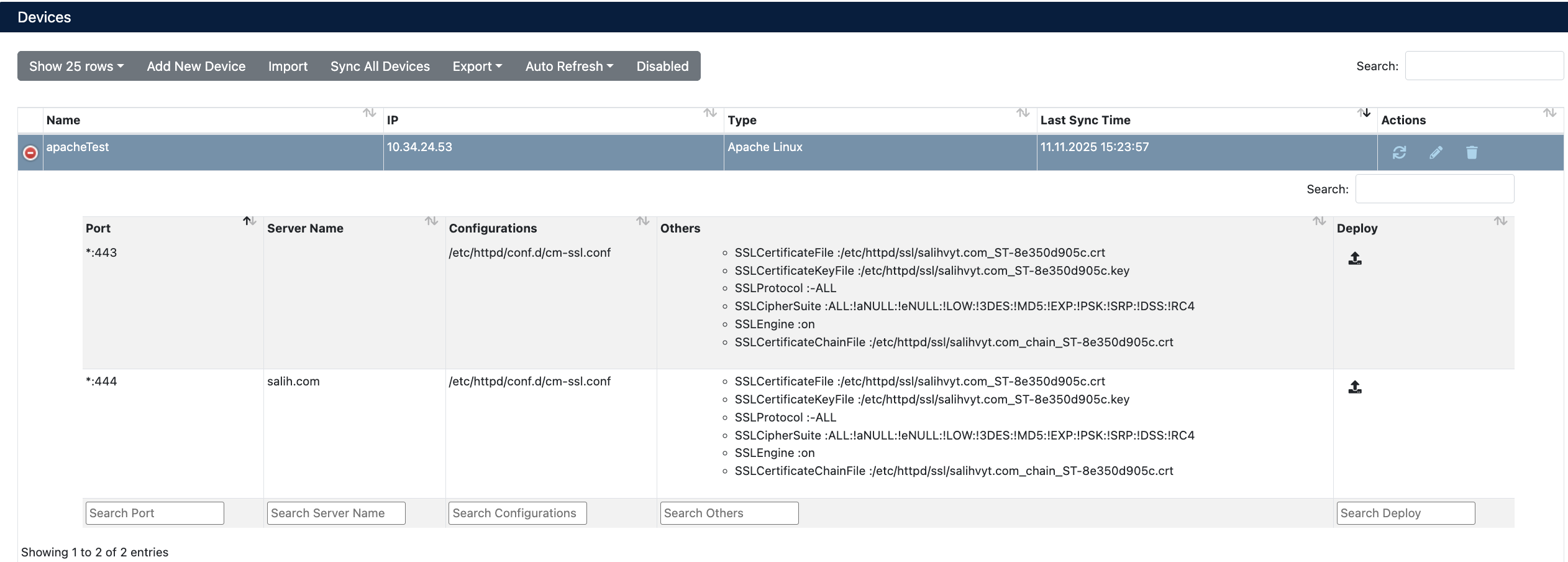
Task: Edit the apacheTest device
Action: click(1436, 152)
